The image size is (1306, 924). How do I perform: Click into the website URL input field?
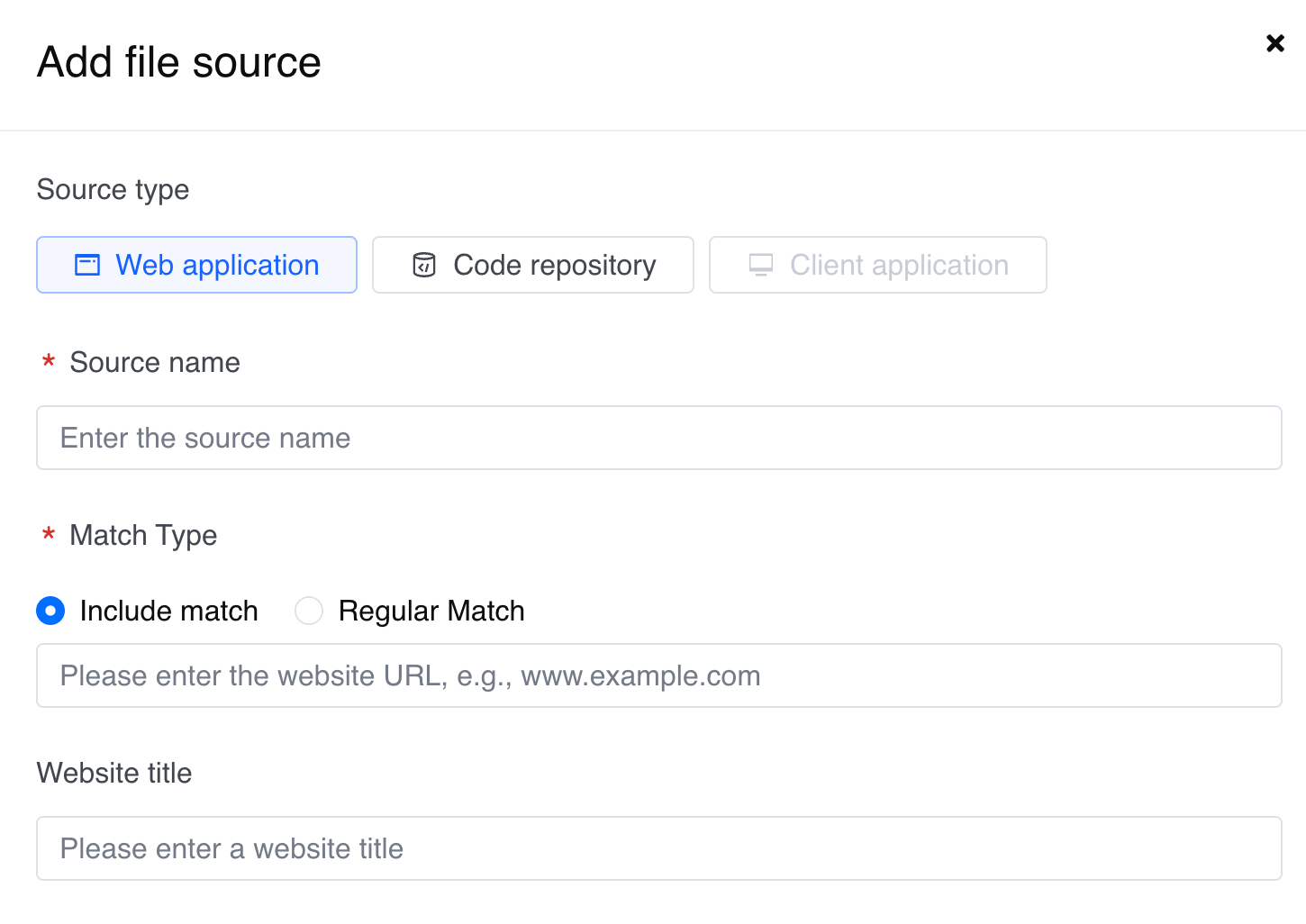(658, 675)
